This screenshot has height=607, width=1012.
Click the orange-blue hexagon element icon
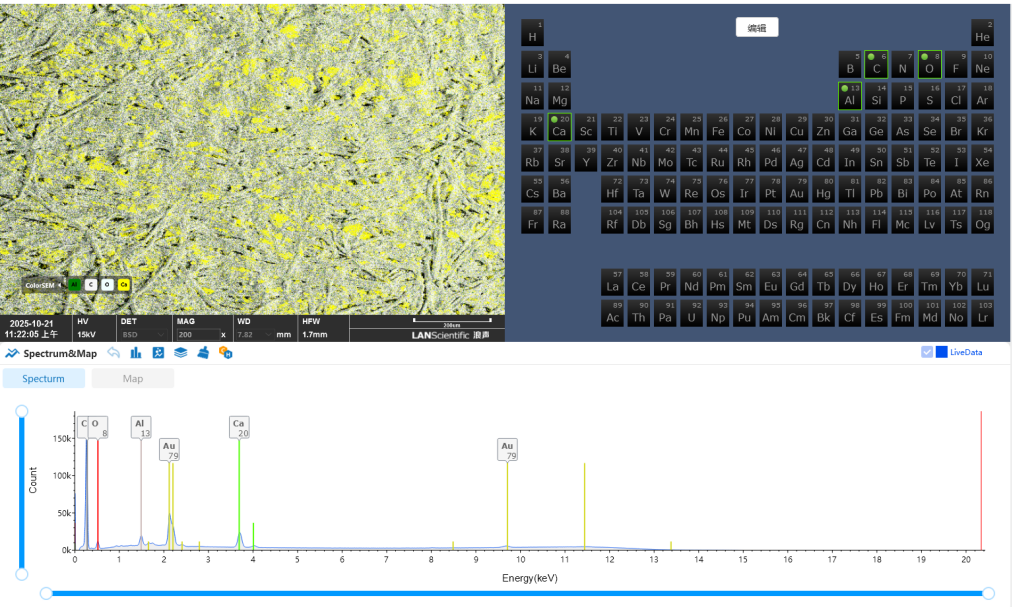(226, 353)
